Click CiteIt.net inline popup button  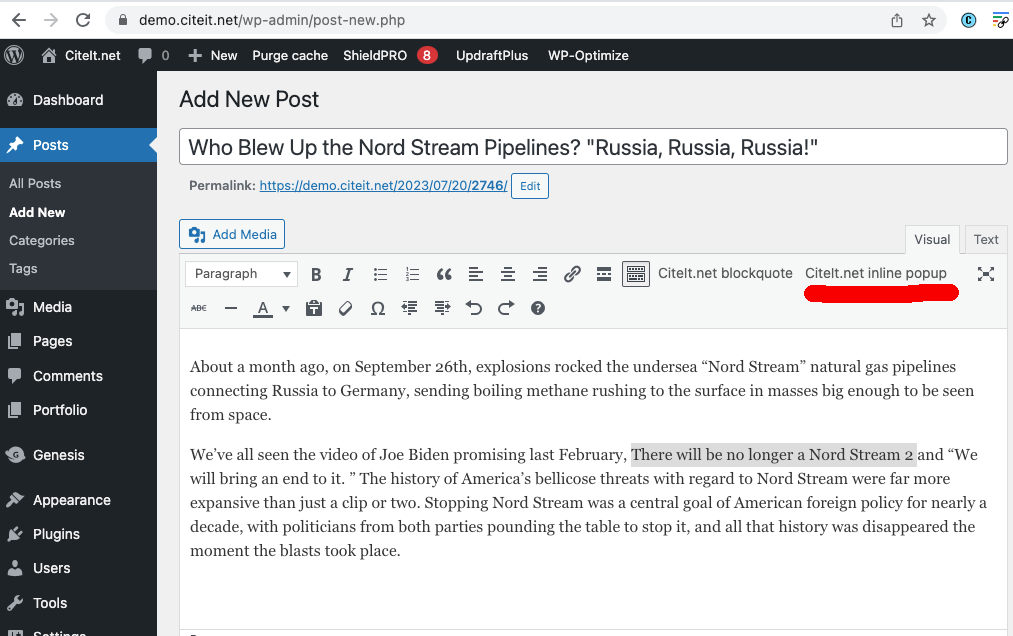click(x=875, y=273)
